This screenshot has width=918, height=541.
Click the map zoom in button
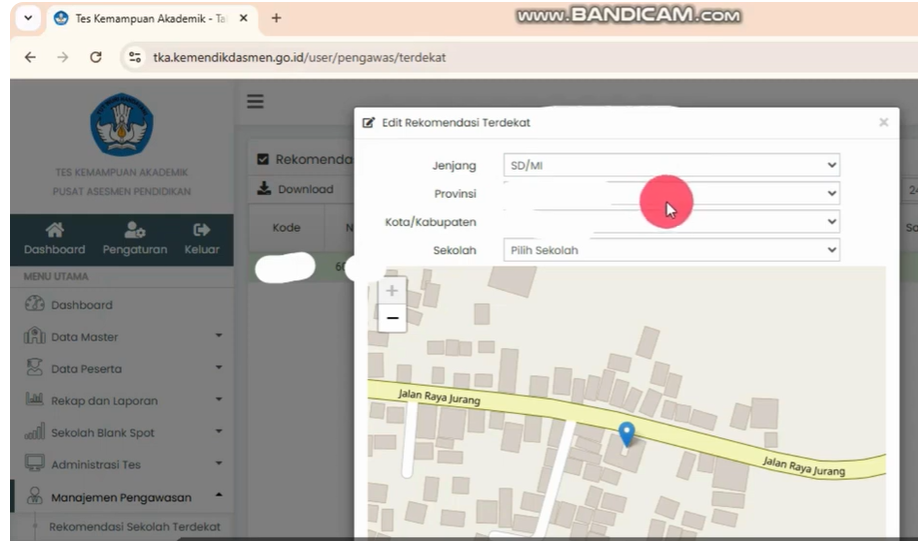point(392,291)
